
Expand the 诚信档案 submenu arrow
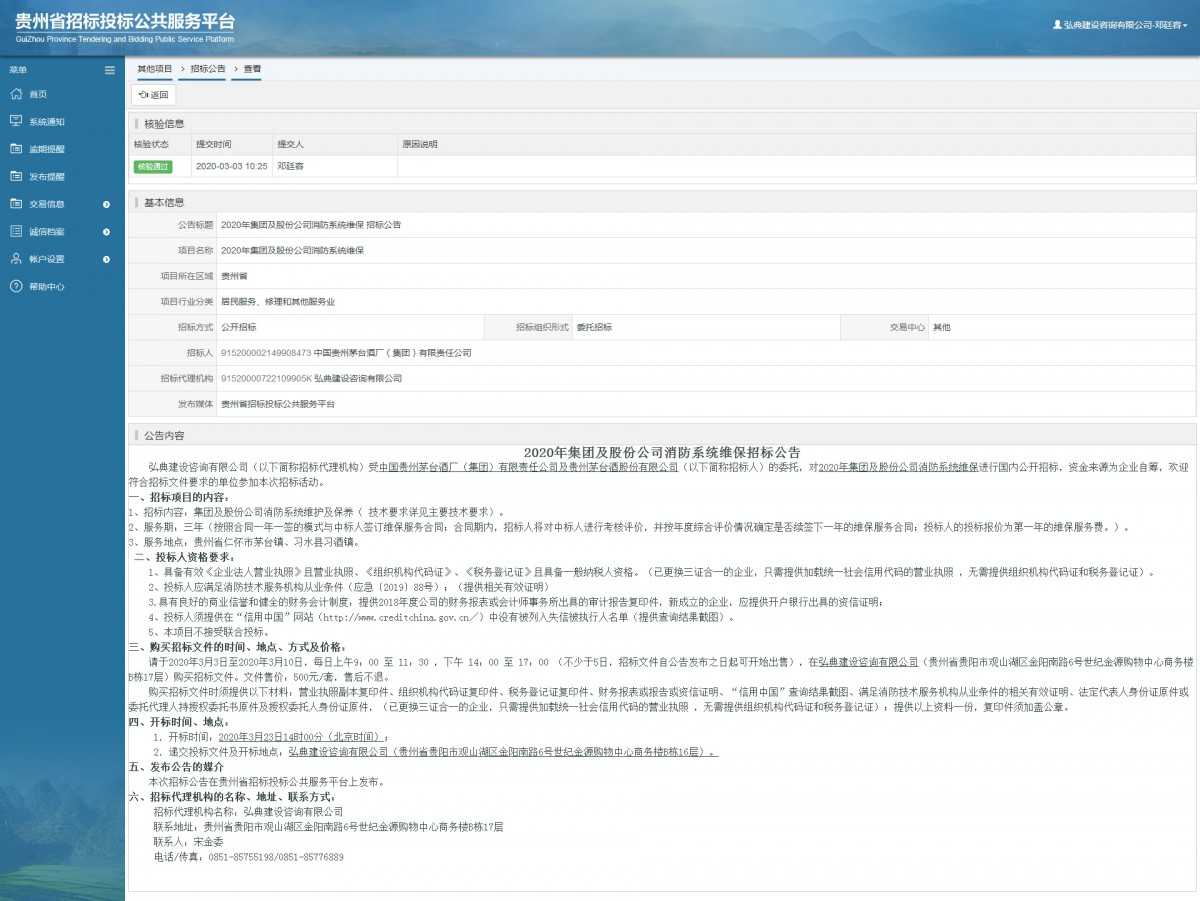[x=107, y=232]
